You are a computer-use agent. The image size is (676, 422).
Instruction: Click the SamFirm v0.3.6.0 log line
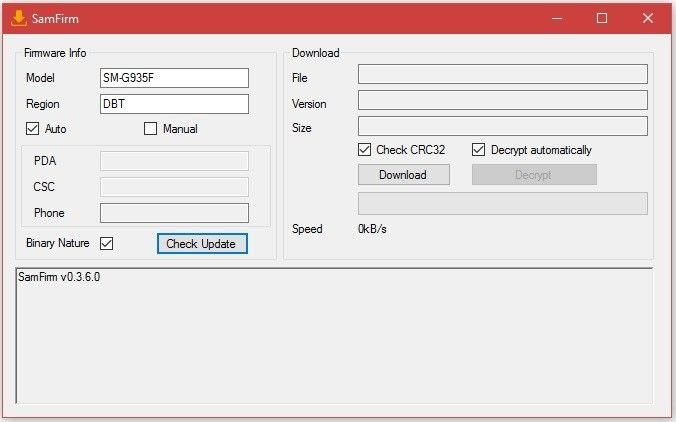(59, 277)
